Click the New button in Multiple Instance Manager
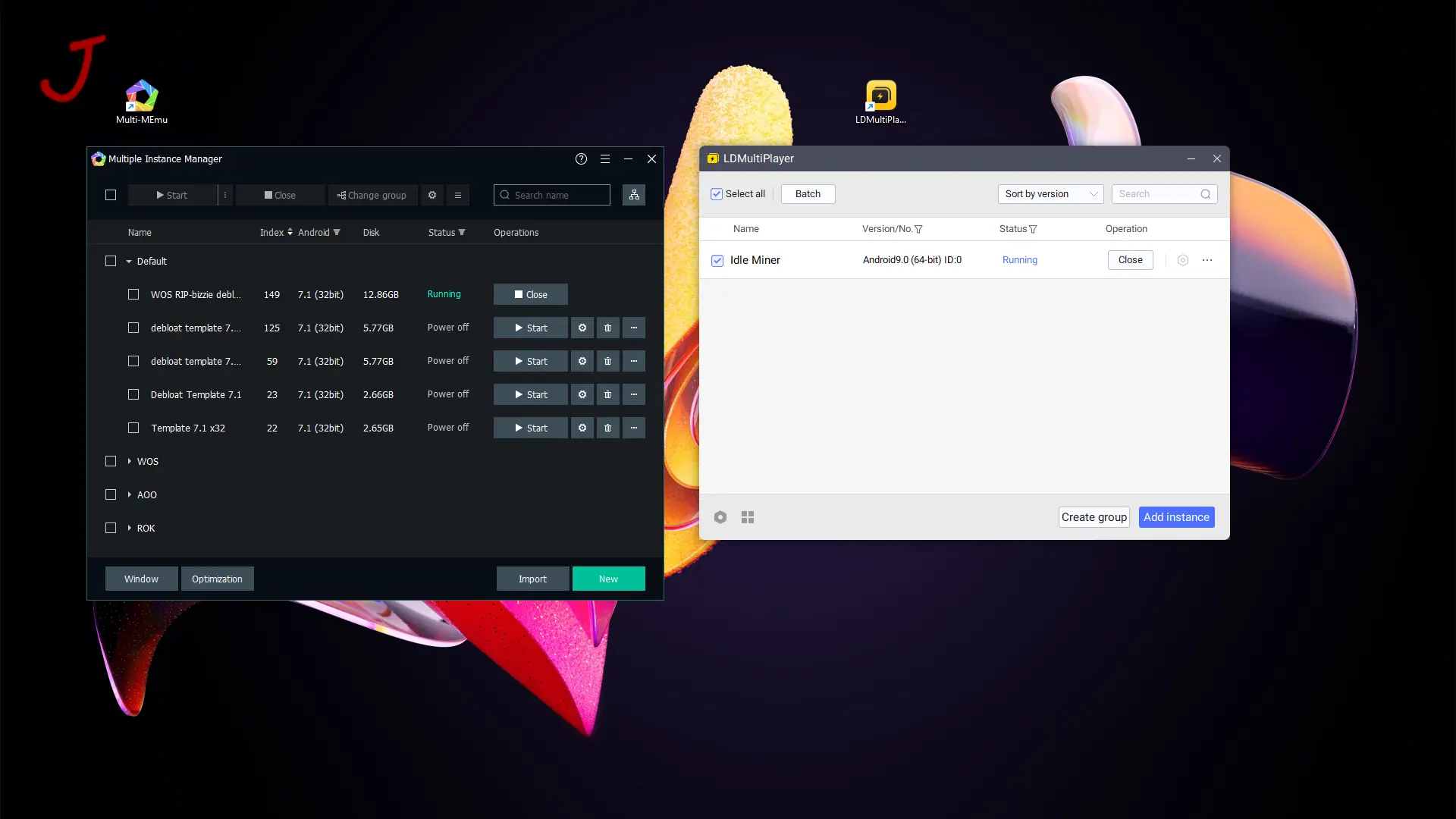This screenshot has height=819, width=1456. [609, 579]
